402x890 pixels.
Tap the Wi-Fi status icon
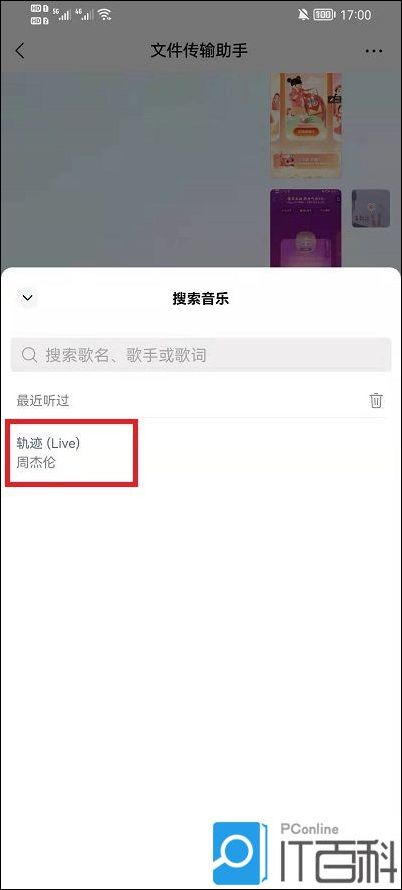coord(104,15)
